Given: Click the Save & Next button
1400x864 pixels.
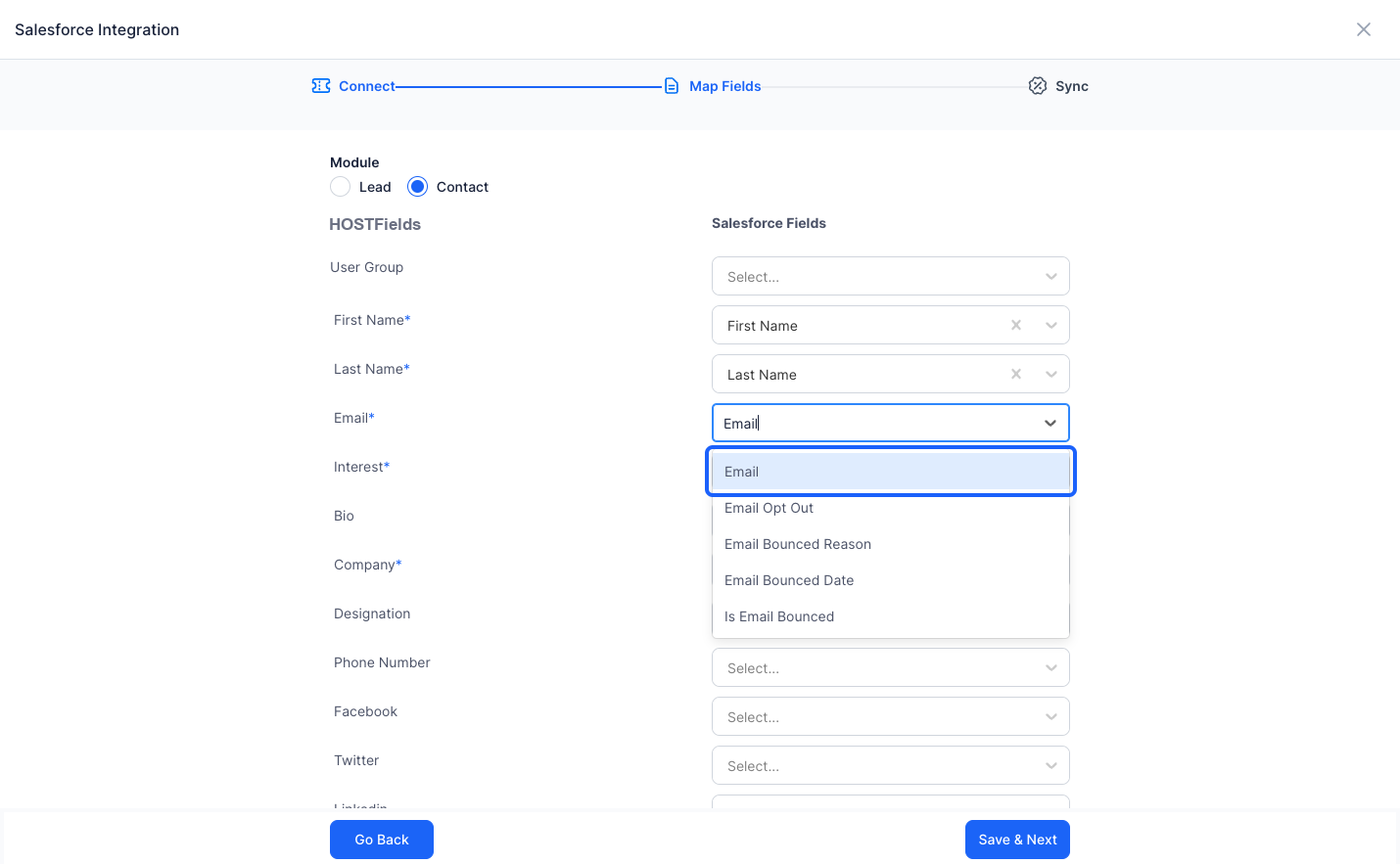Looking at the screenshot, I should [x=1017, y=840].
